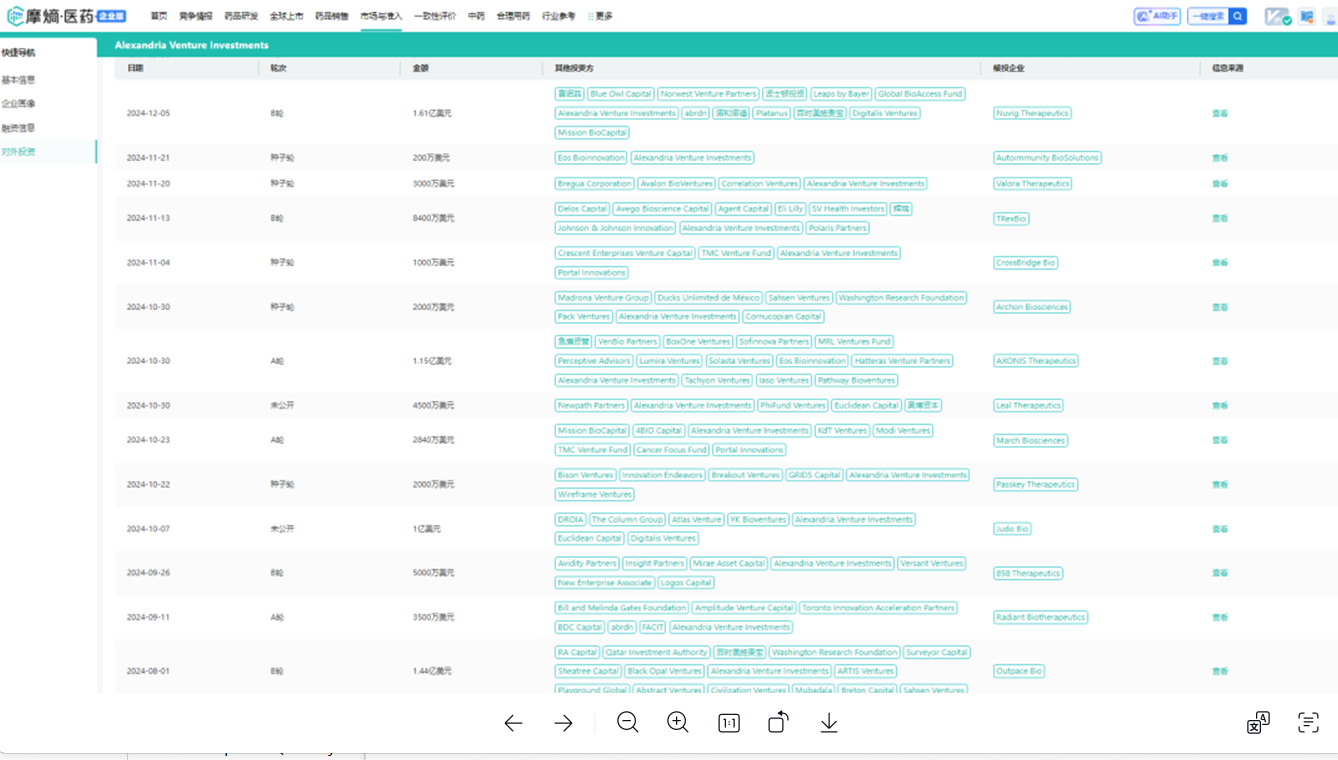Click the Qatar Investment Authority tag
1338x760 pixels.
coord(656,652)
